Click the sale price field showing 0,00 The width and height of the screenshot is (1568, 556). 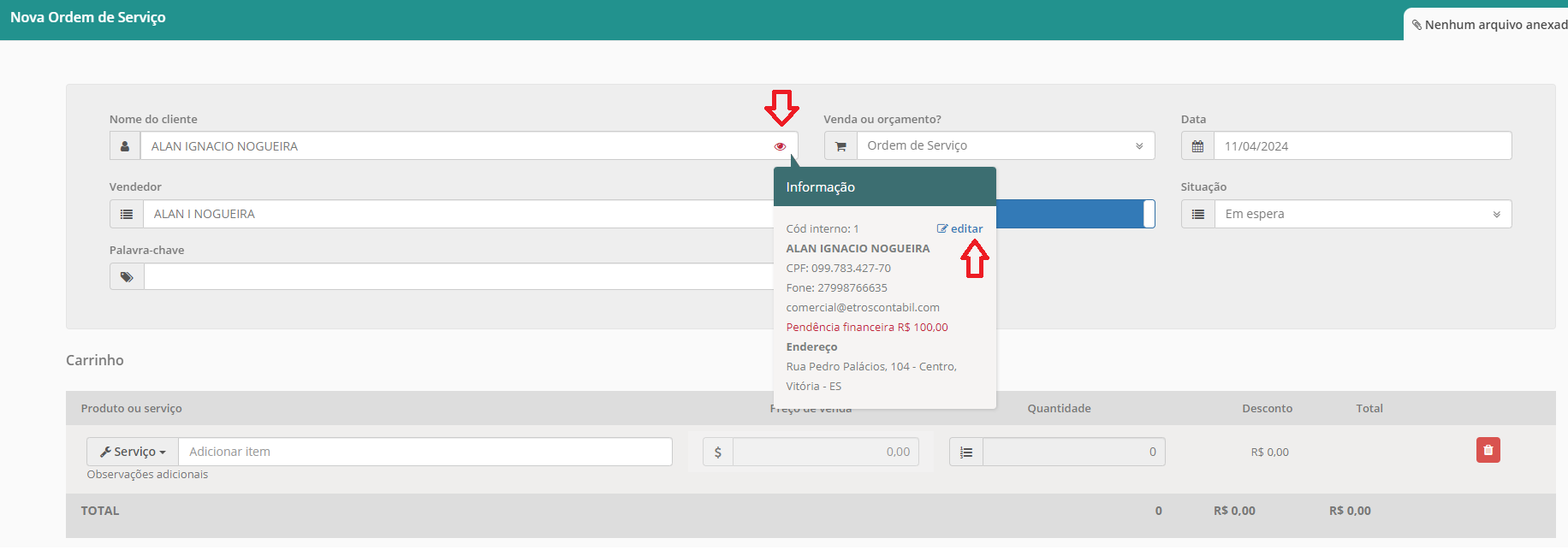click(826, 452)
